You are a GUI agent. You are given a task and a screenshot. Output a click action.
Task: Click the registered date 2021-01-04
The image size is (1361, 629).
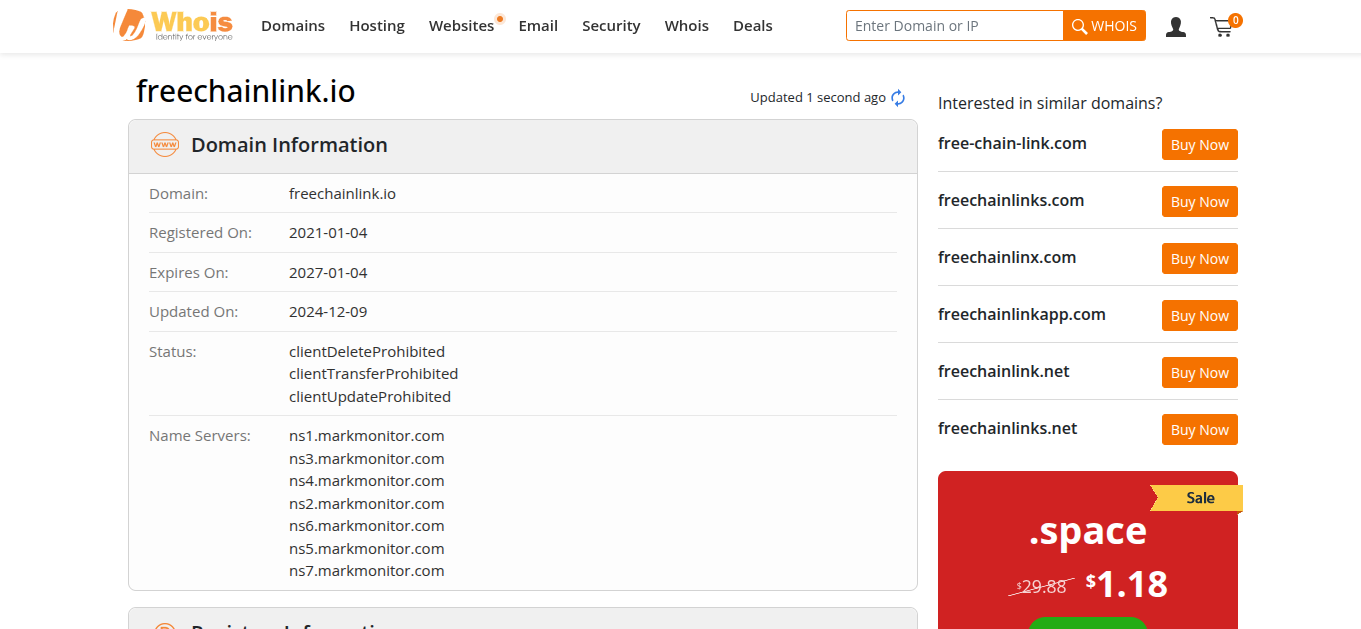328,233
